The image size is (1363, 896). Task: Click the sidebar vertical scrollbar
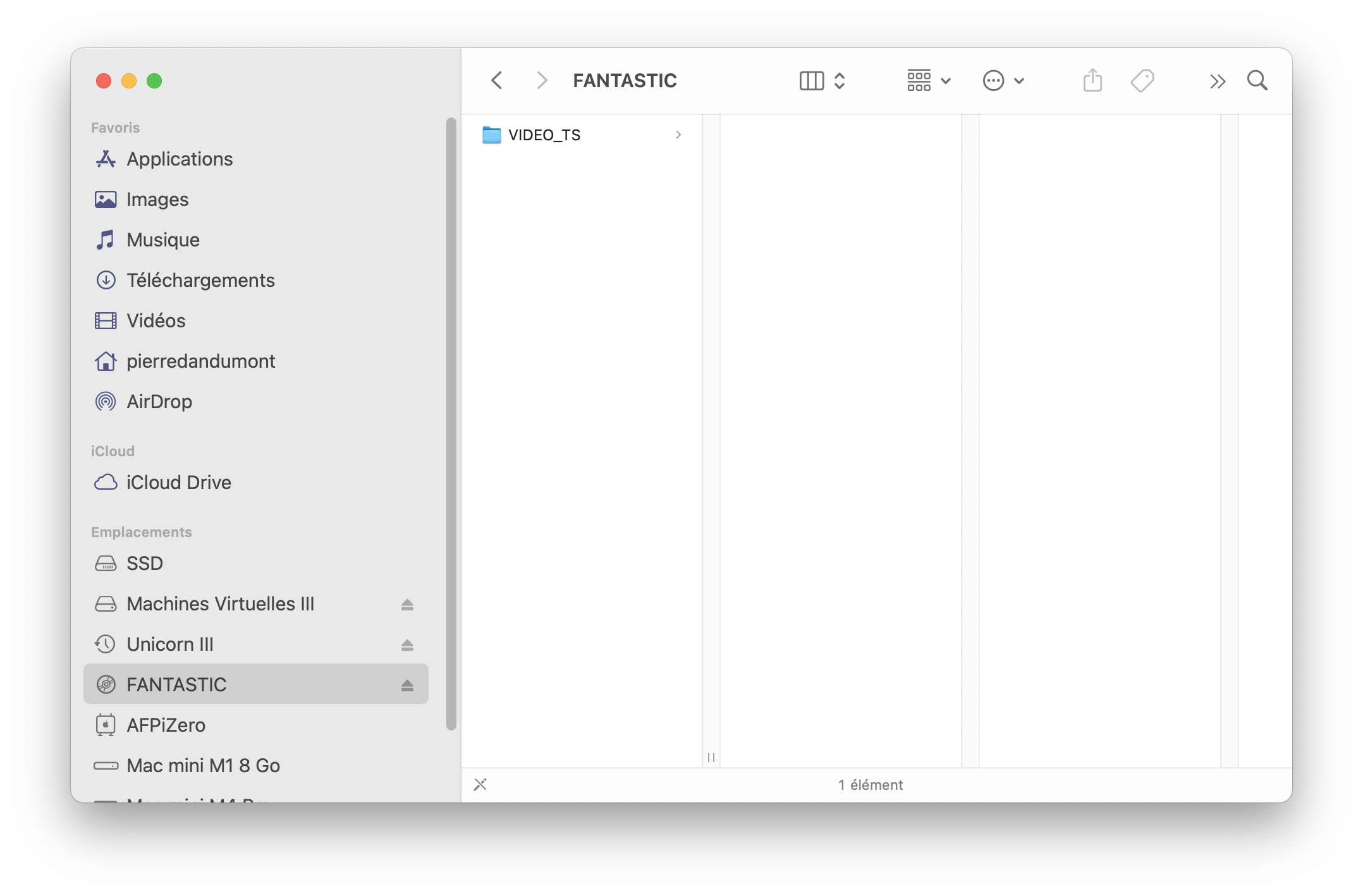(x=451, y=423)
